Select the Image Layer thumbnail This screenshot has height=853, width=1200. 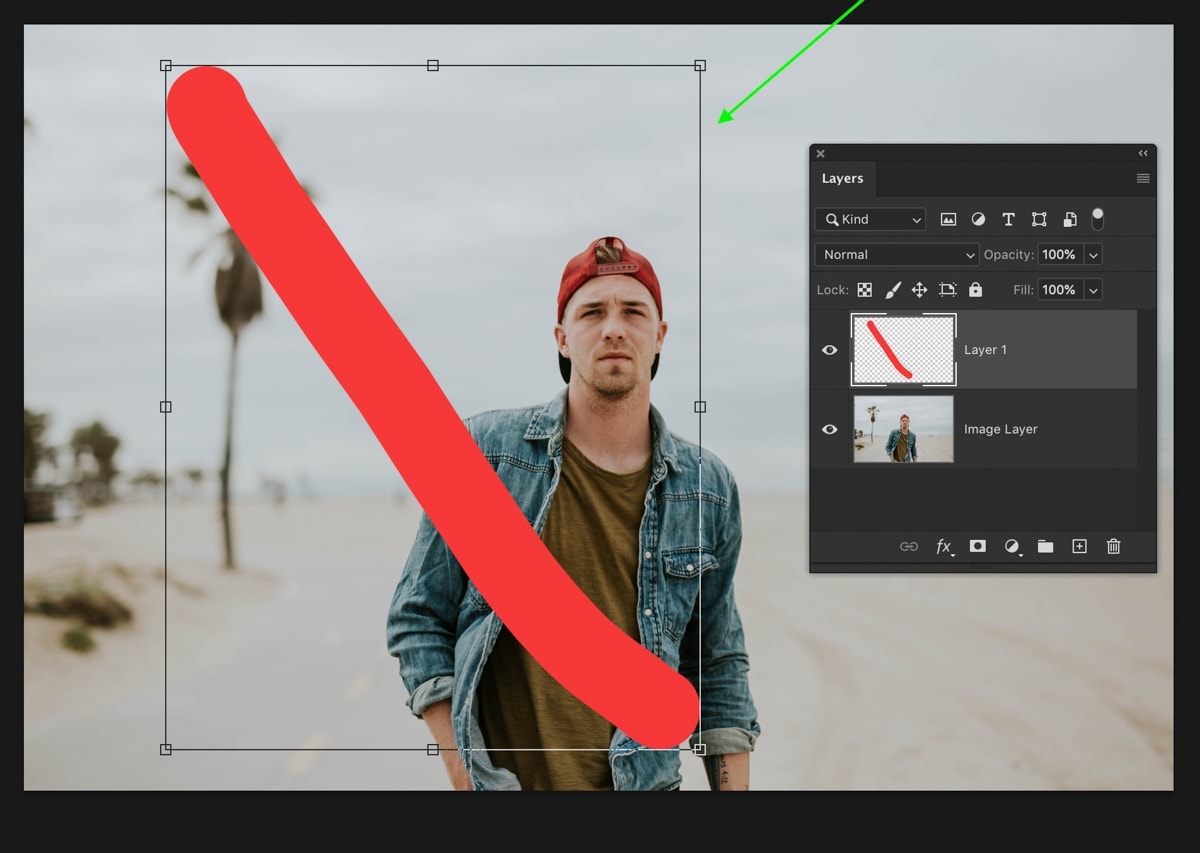(x=903, y=429)
